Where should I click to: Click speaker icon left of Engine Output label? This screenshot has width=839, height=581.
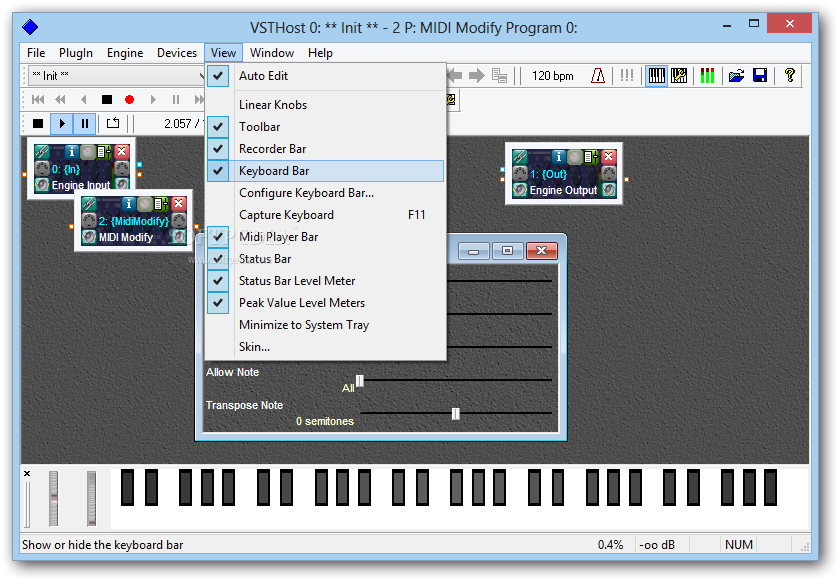pyautogui.click(x=520, y=190)
